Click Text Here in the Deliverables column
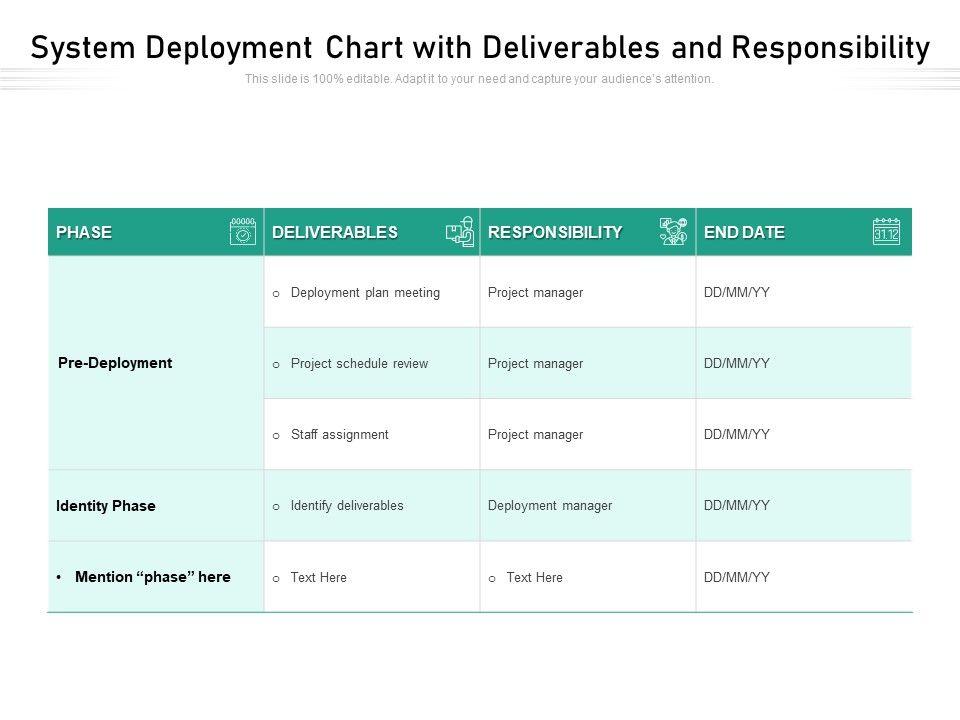The height and width of the screenshot is (720, 960). pos(318,578)
